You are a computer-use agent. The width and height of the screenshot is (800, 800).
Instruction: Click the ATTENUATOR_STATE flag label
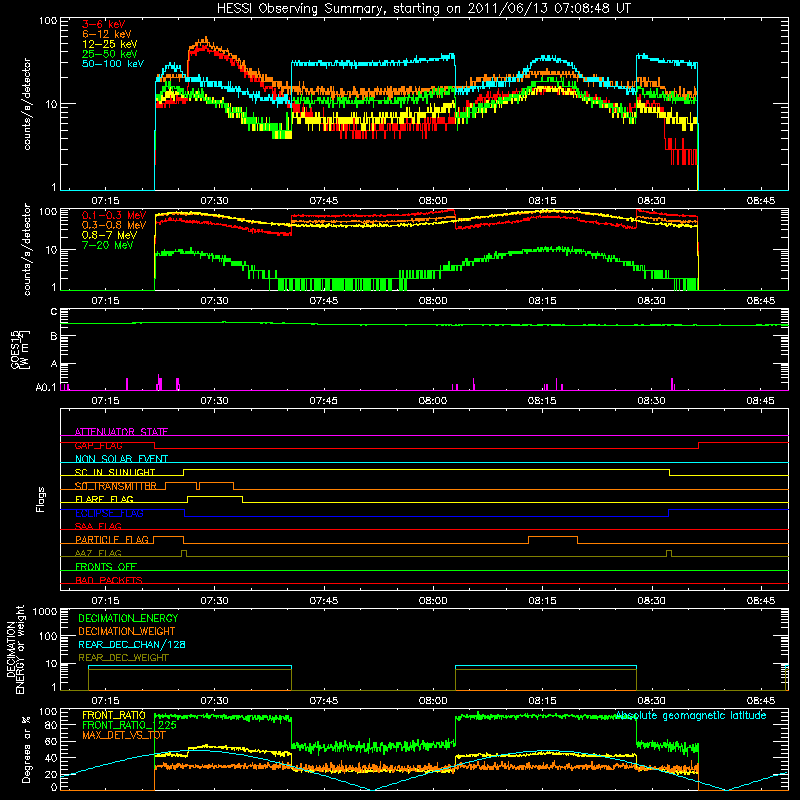pos(121,432)
